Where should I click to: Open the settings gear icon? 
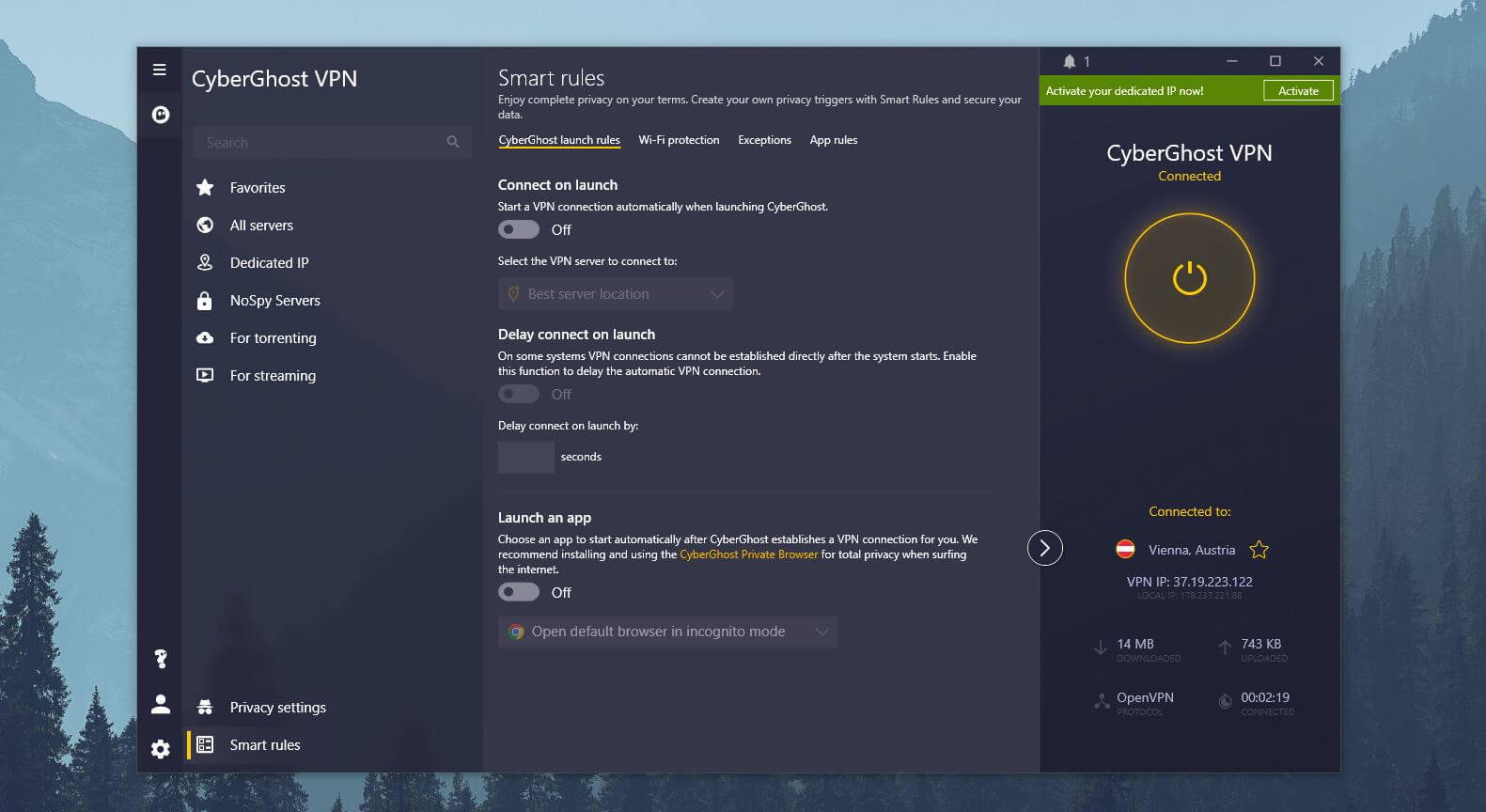[161, 749]
